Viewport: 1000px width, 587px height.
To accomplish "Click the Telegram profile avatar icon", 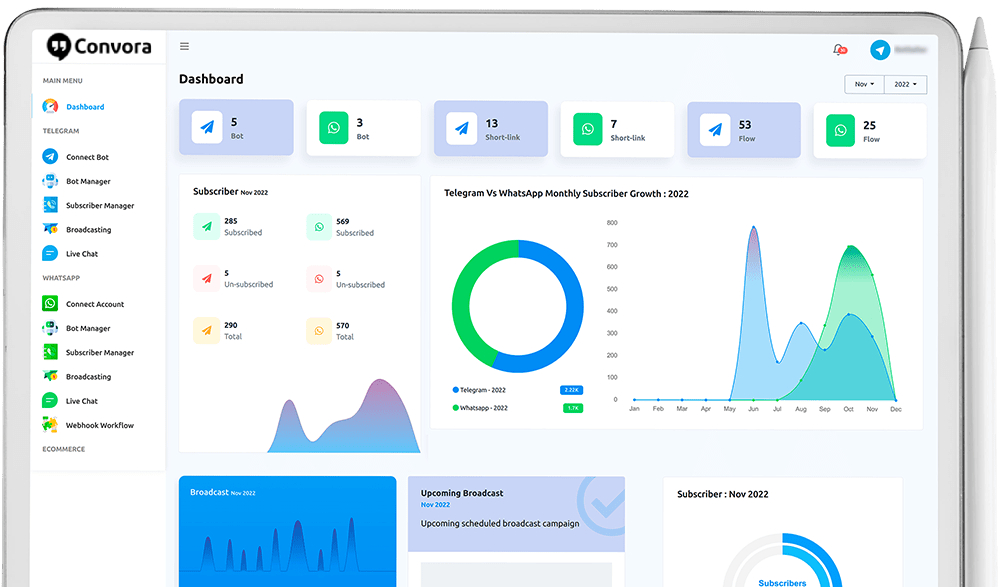I will [x=880, y=50].
